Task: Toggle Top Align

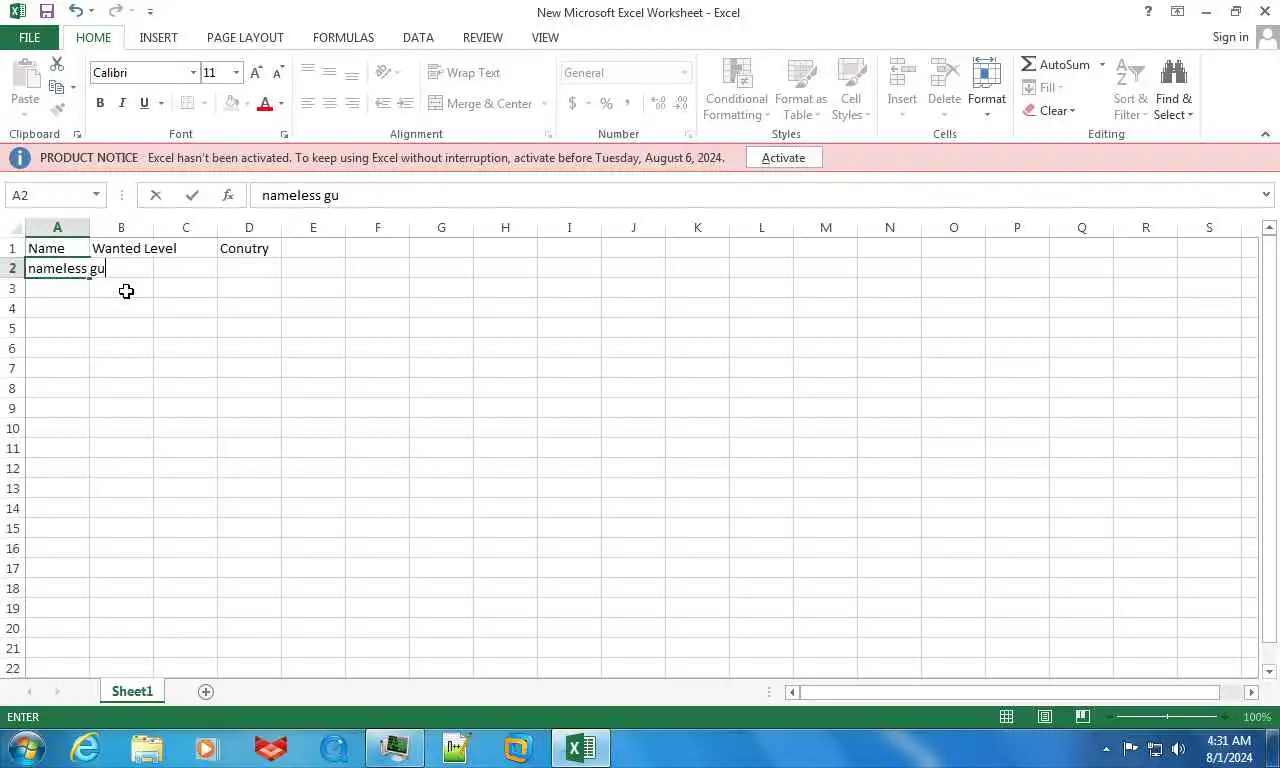Action: 308,73
